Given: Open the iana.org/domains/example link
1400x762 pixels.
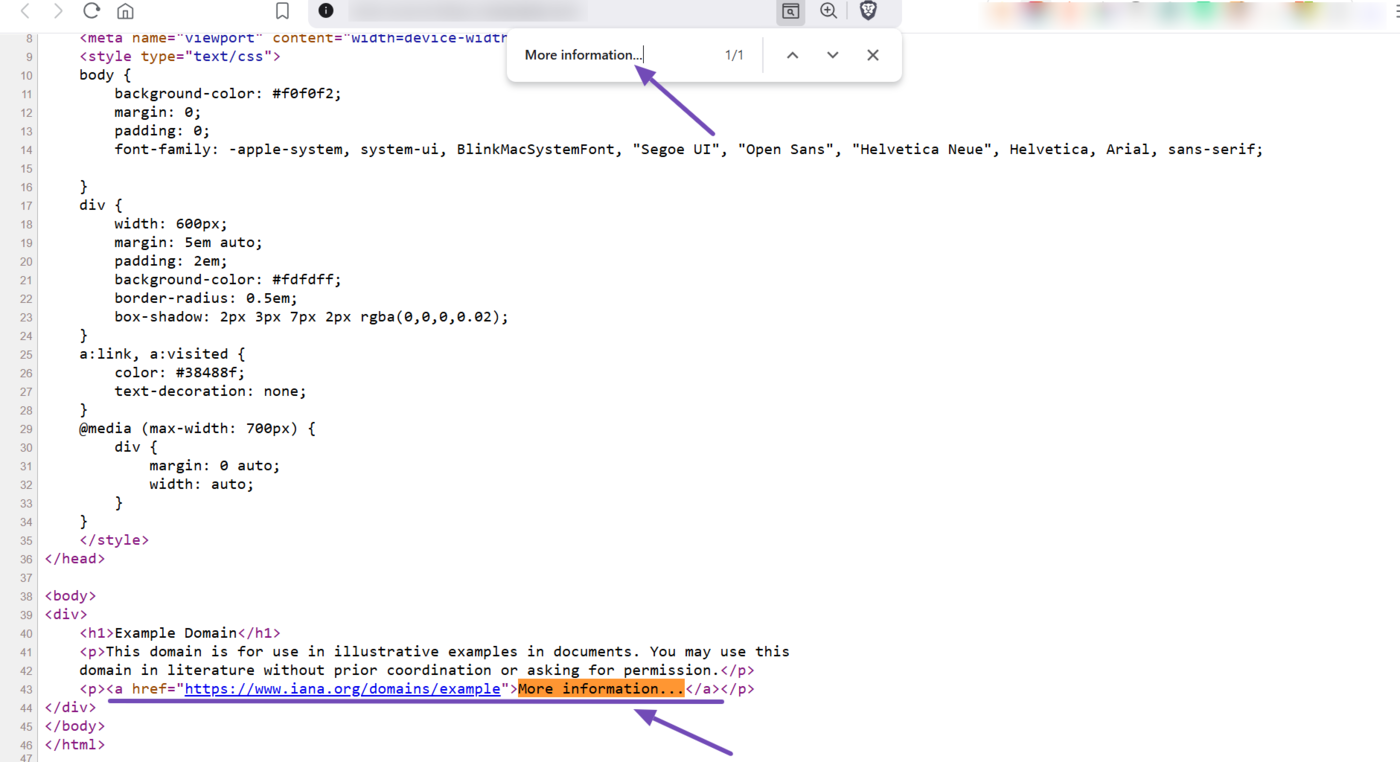Looking at the screenshot, I should tap(342, 689).
